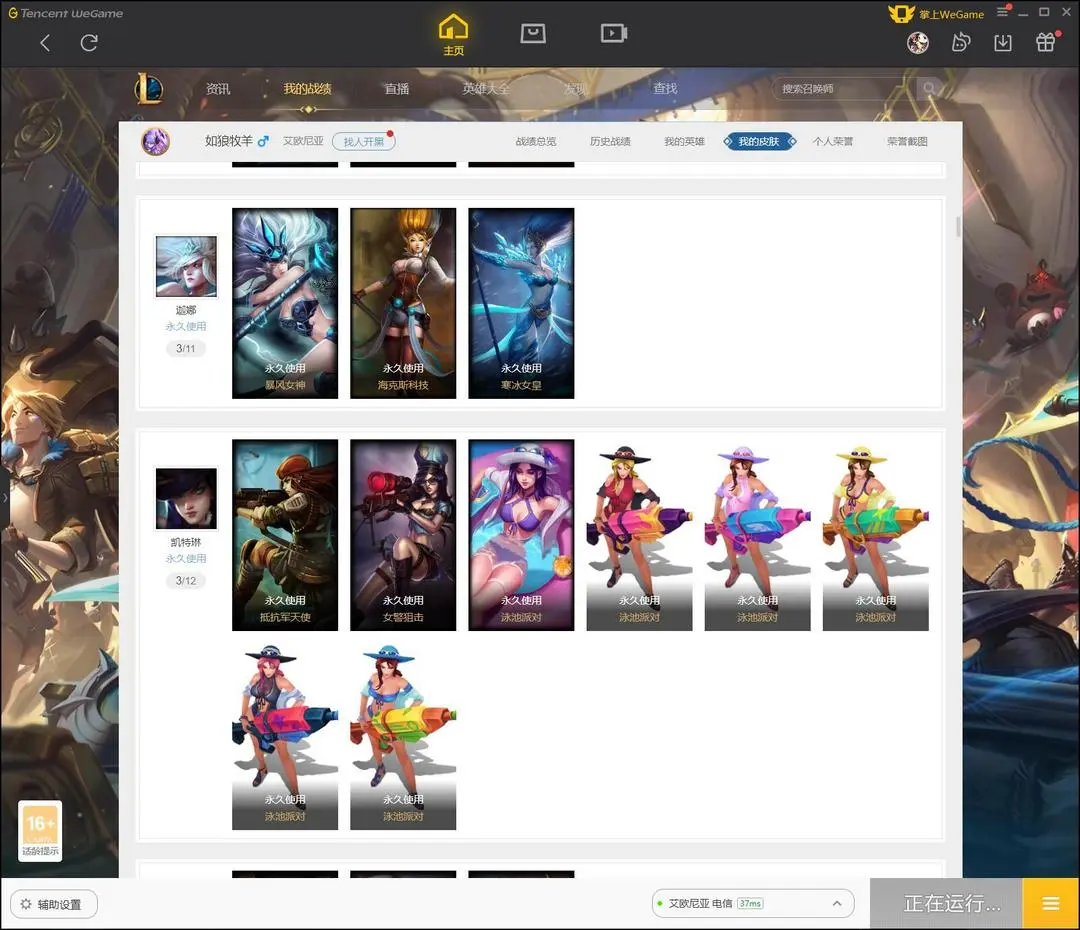Image resolution: width=1080 pixels, height=930 pixels.
Task: Click the 凯特琳 champion name label
Action: pyautogui.click(x=186, y=542)
